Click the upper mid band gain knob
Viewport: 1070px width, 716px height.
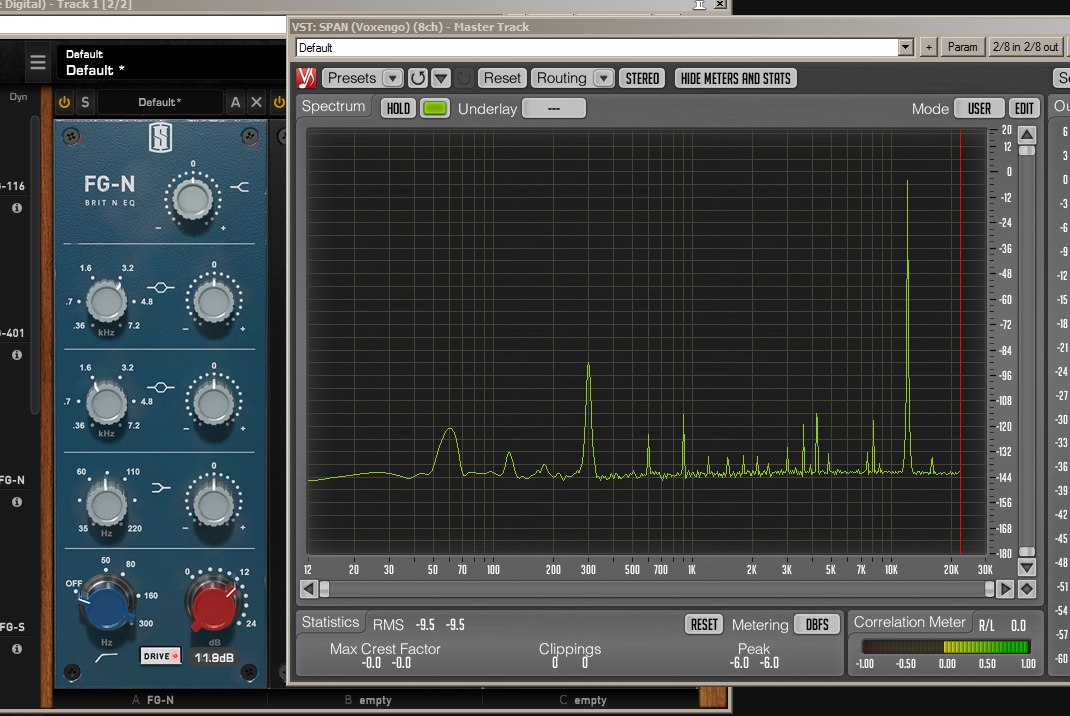(214, 302)
